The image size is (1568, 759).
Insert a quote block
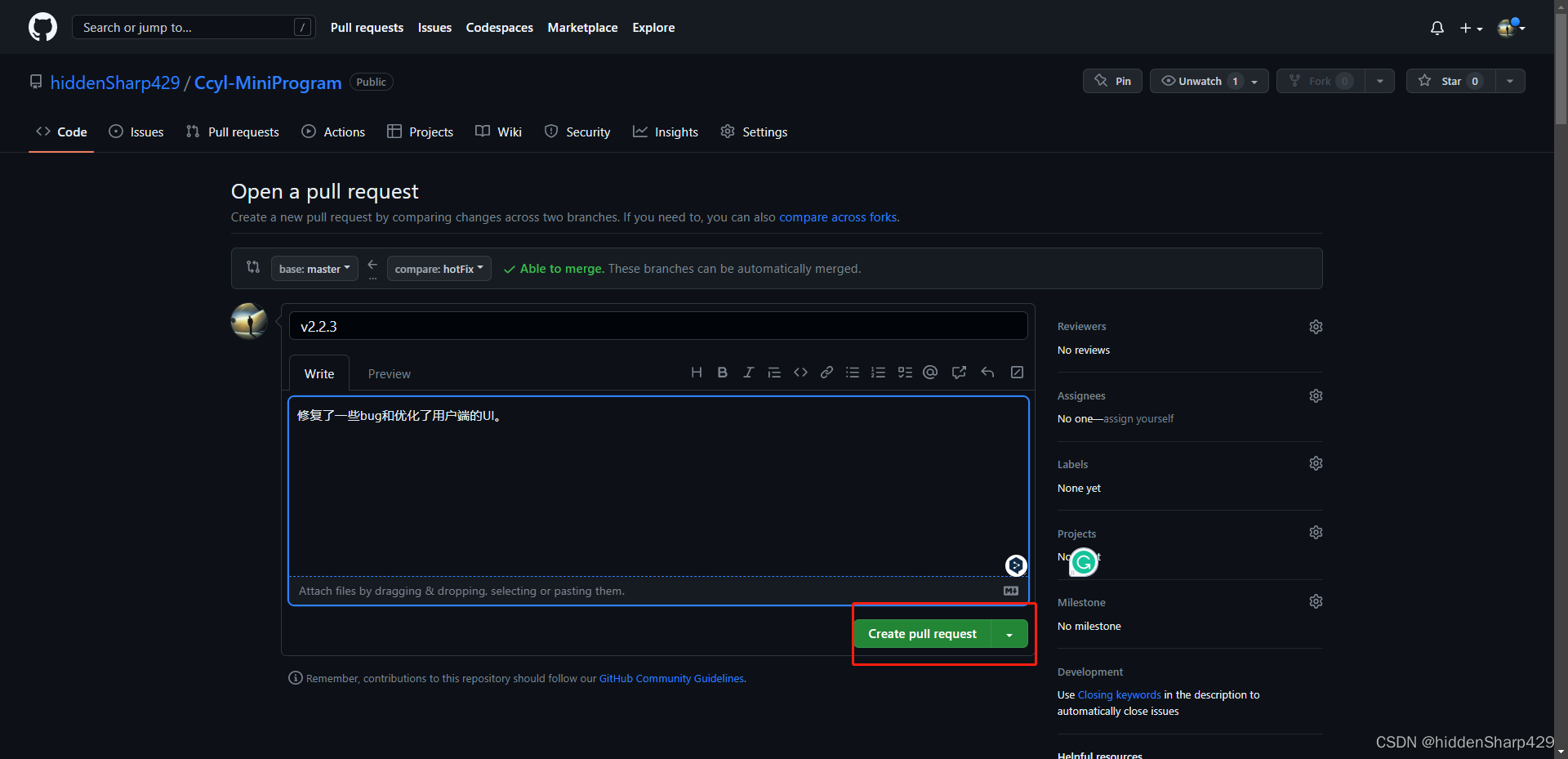point(774,373)
